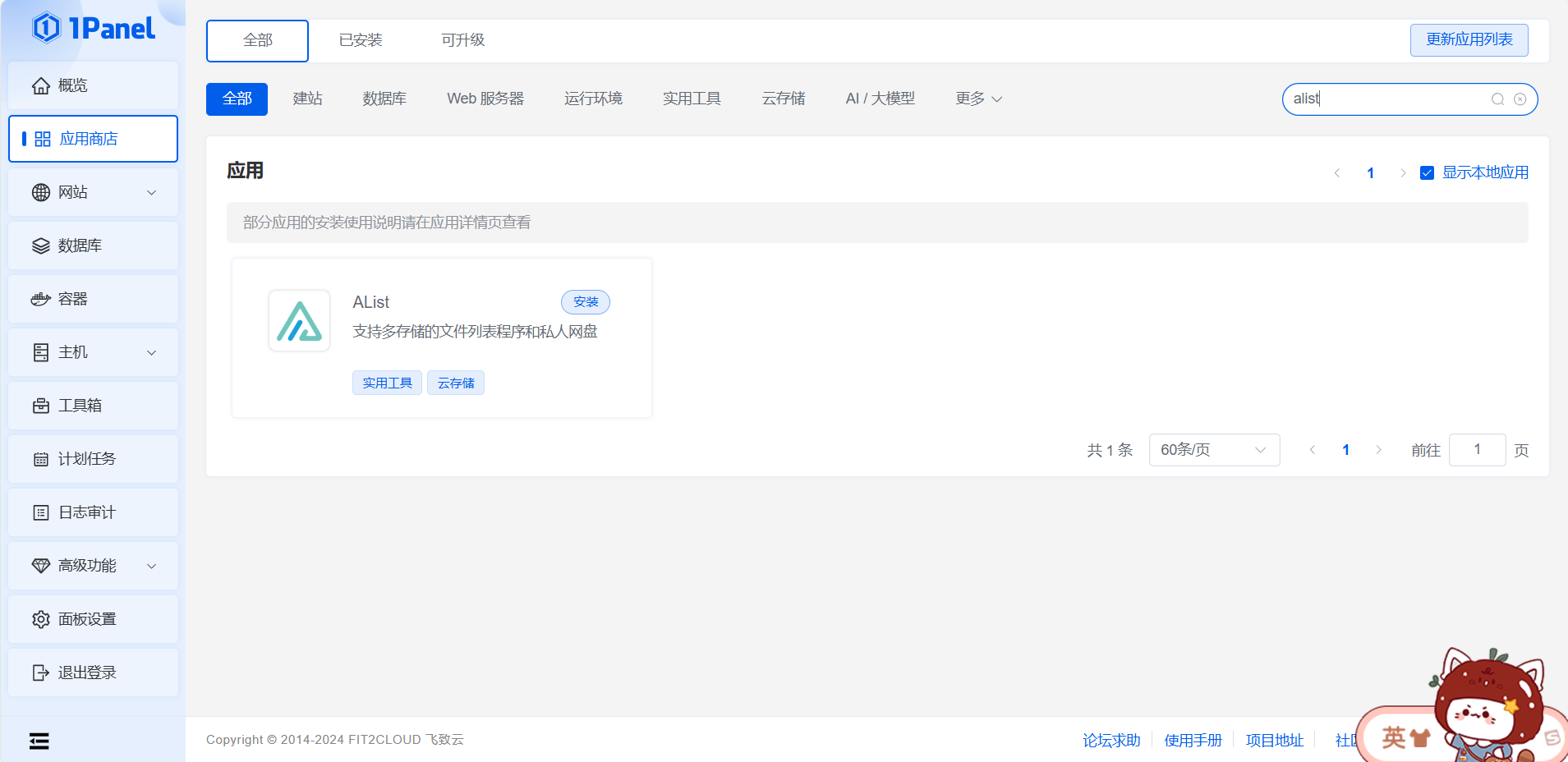The image size is (1568, 762).
Task: Select the 实用工具 category filter
Action: 692,99
